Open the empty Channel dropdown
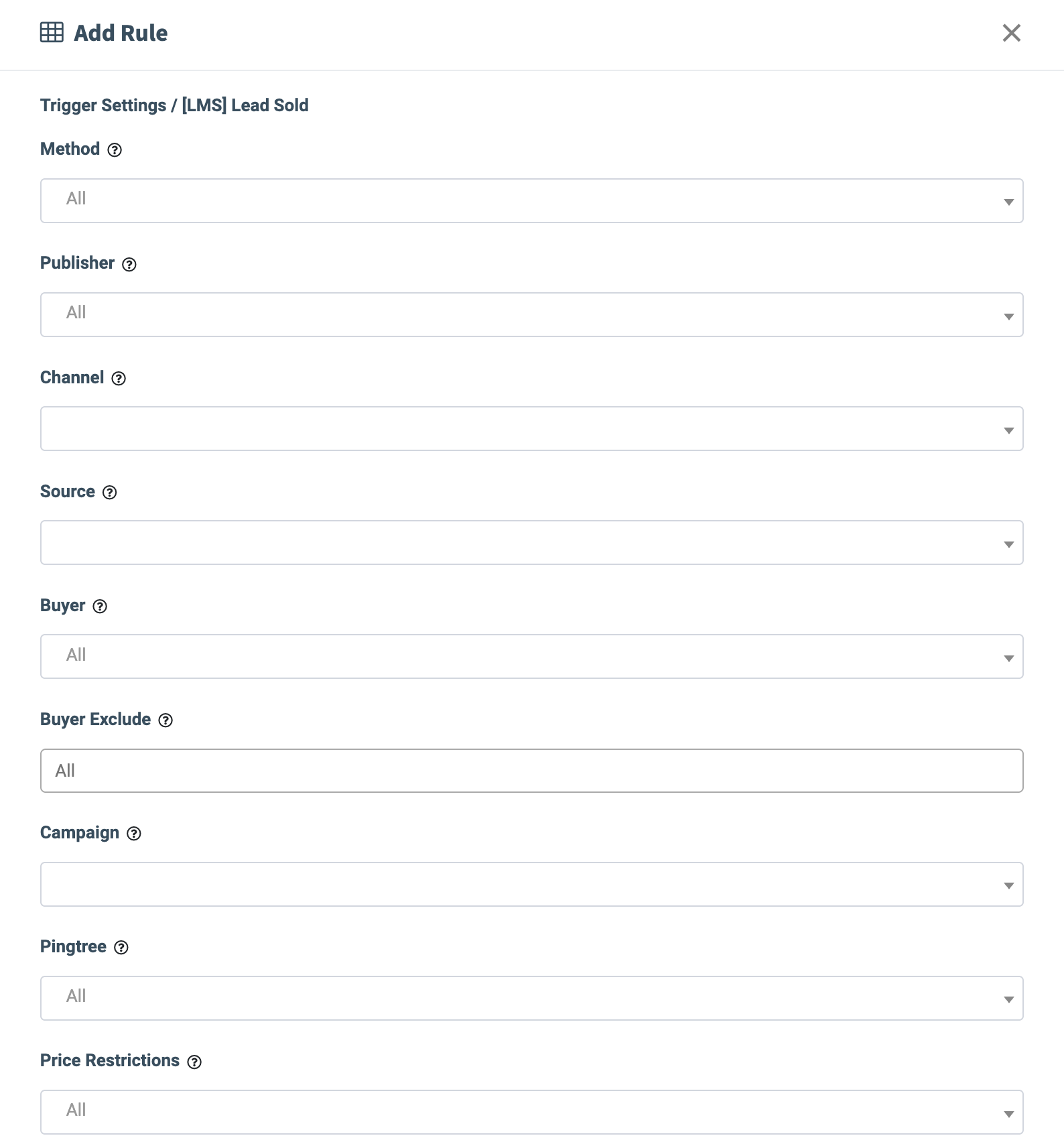This screenshot has height=1146, width=1064. coord(532,428)
